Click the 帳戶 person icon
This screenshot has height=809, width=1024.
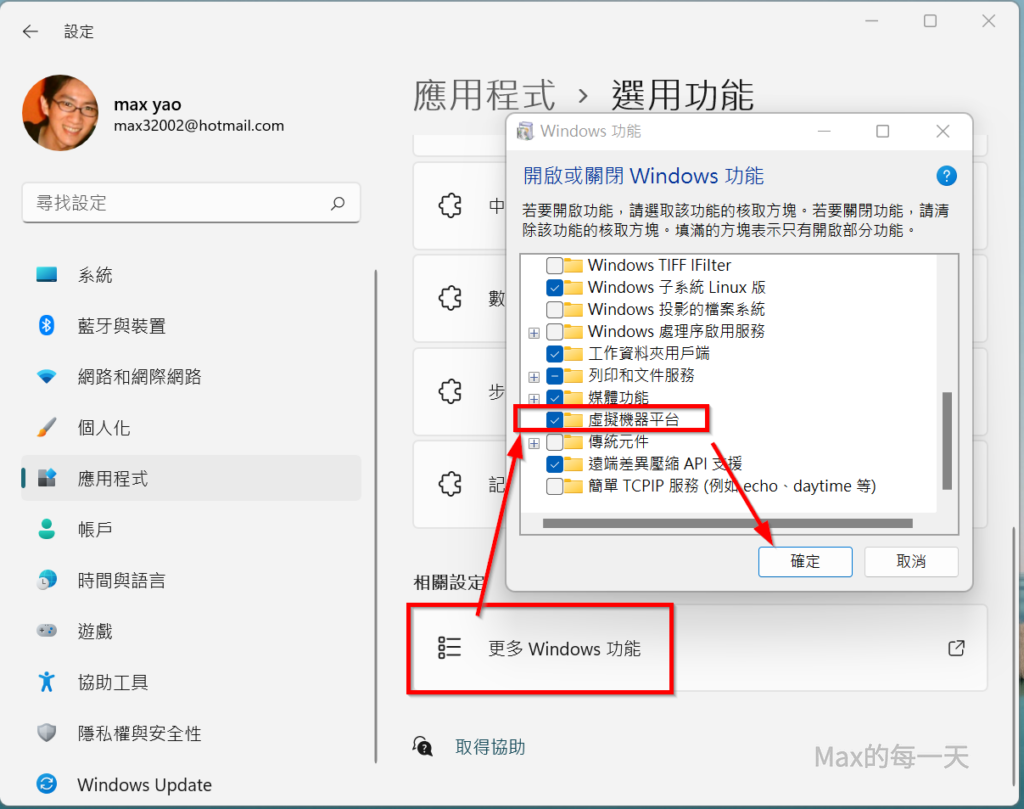(x=46, y=529)
